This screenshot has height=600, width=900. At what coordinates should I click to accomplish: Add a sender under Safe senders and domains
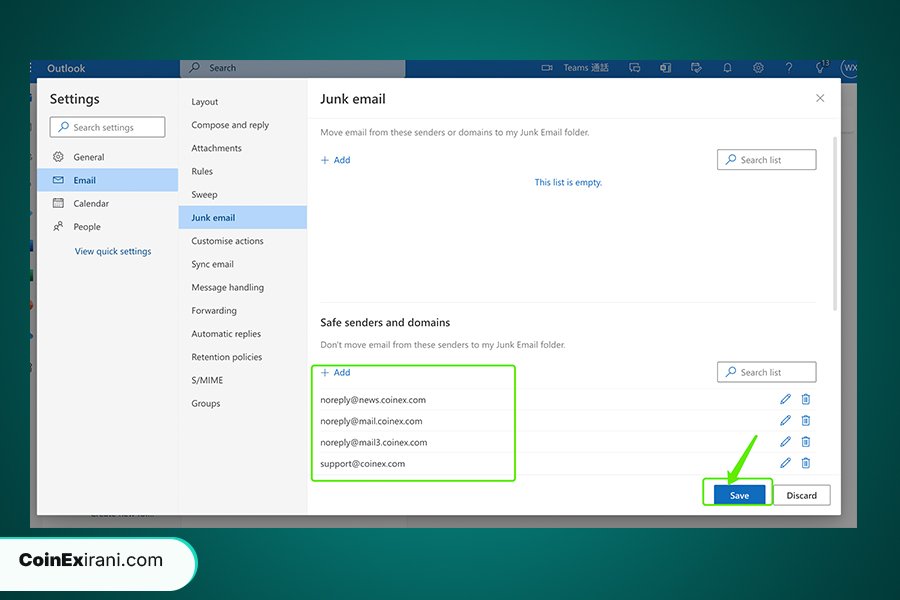coord(335,372)
